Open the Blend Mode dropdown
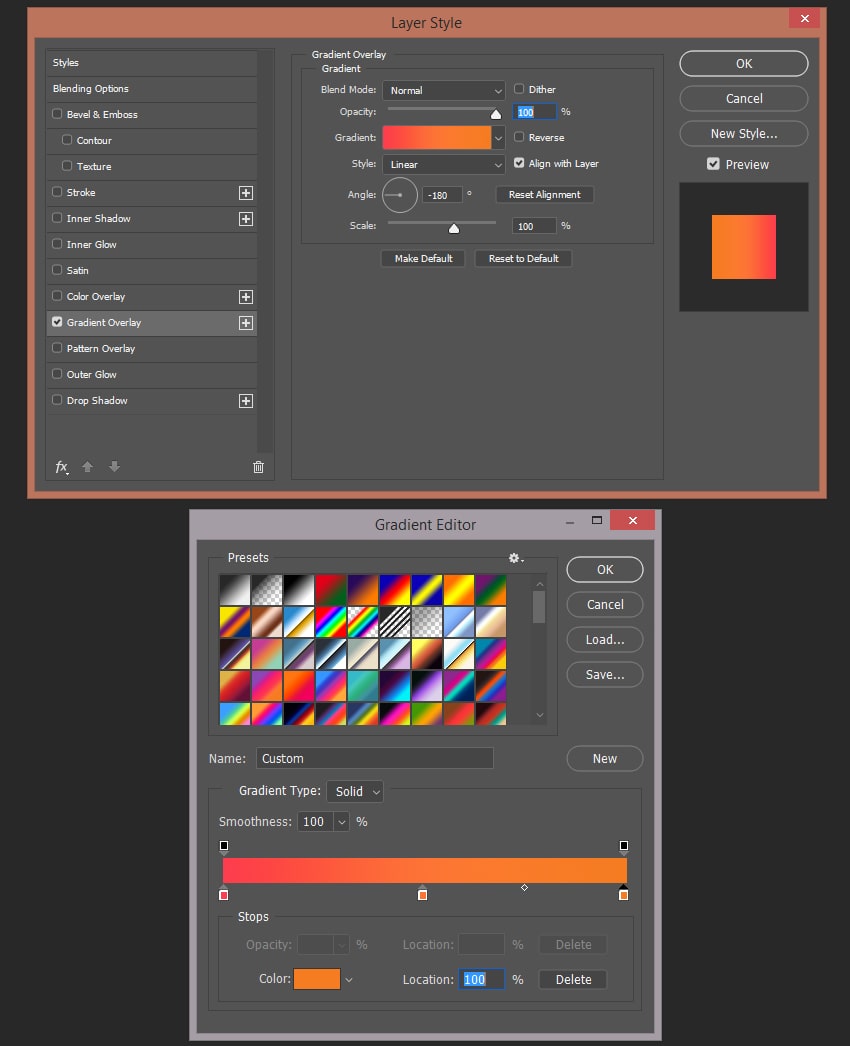This screenshot has height=1046, width=850. click(444, 91)
